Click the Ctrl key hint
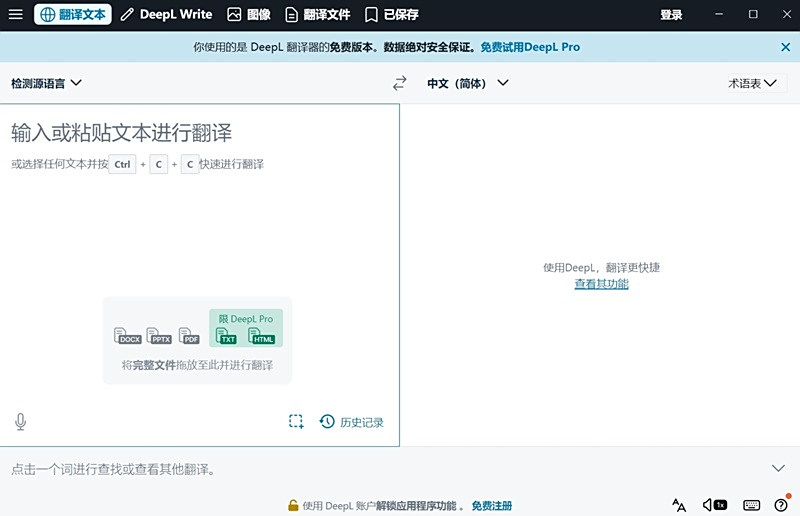This screenshot has width=800, height=516. tap(122, 164)
